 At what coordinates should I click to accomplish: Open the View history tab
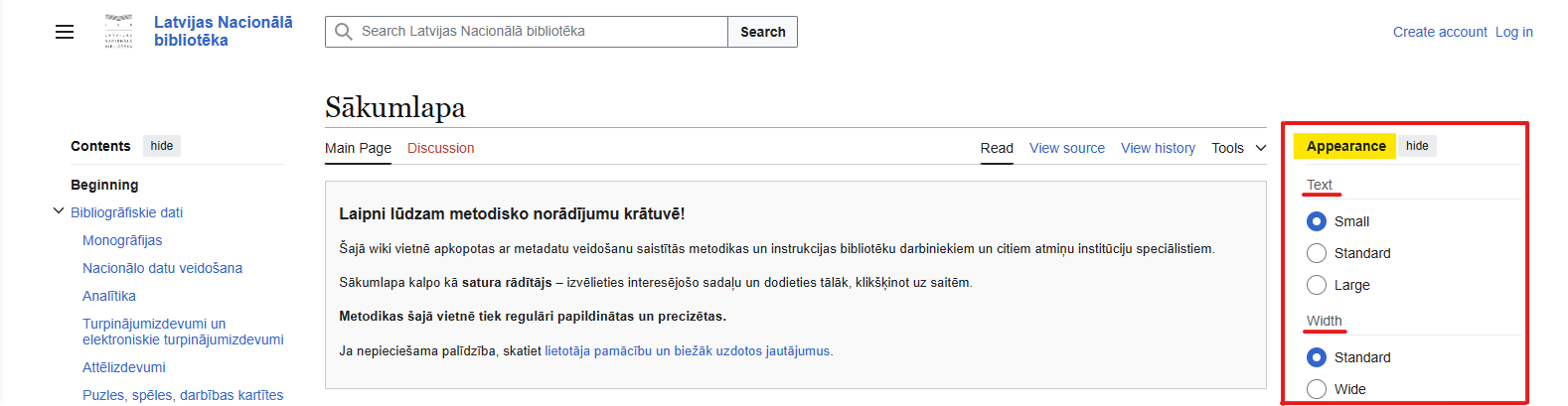click(x=1158, y=148)
